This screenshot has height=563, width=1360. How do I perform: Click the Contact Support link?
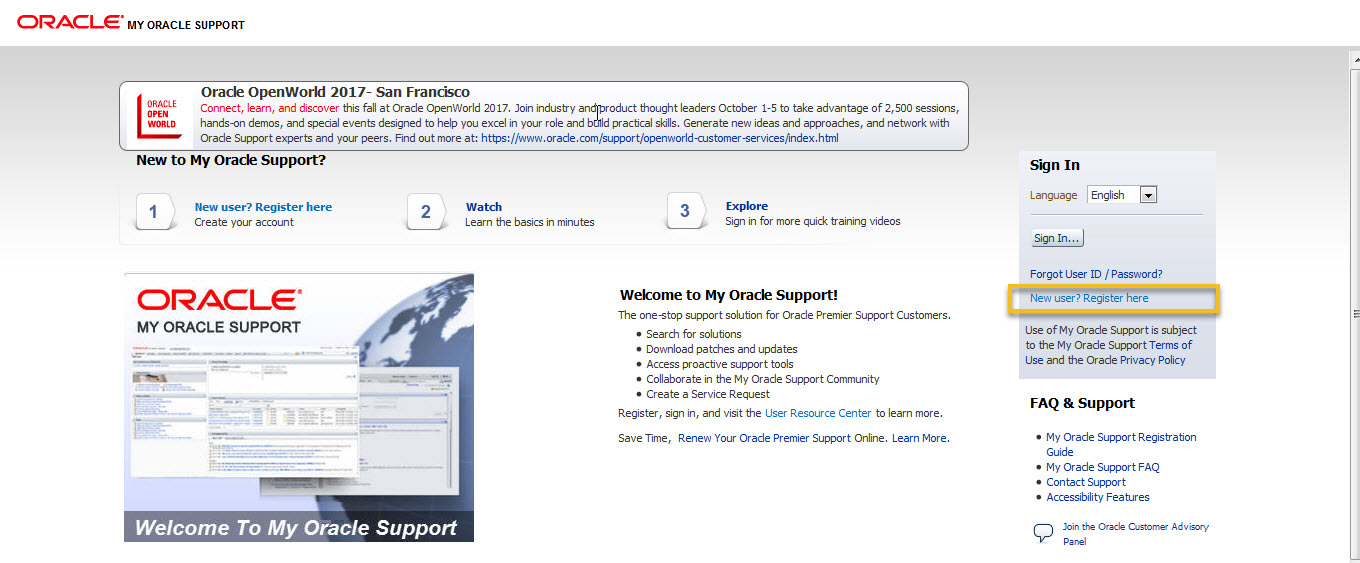pyautogui.click(x=1086, y=482)
